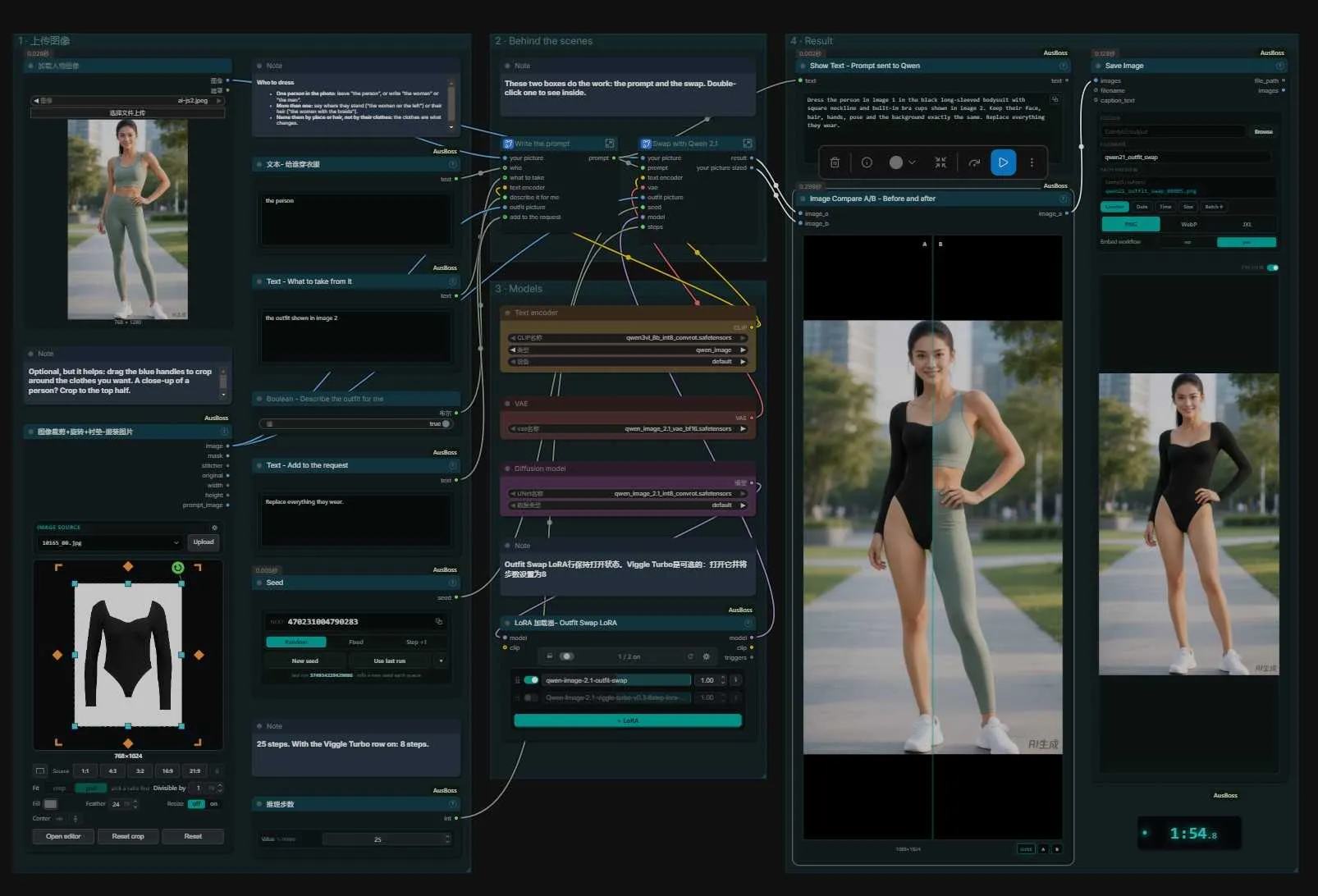Screen dimensions: 1318x896
Task: Run node with blue play button
Action: [x=1003, y=162]
